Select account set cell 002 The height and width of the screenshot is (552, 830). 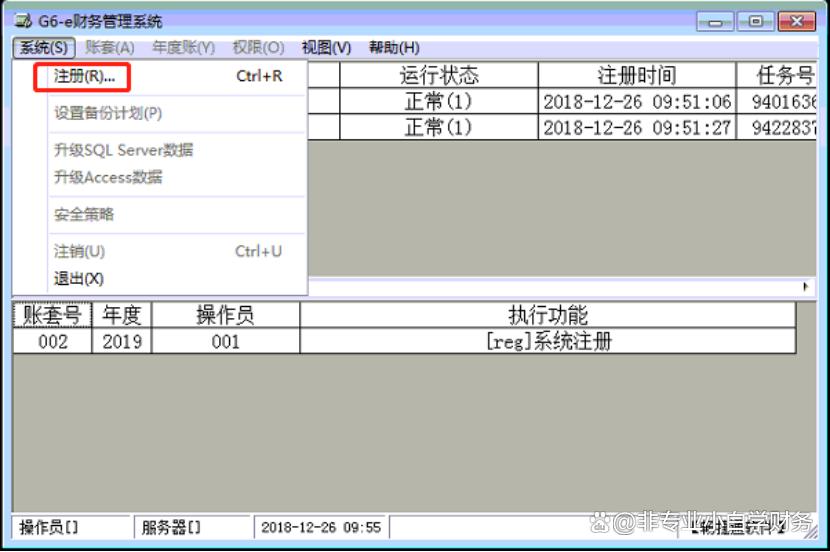(52, 341)
